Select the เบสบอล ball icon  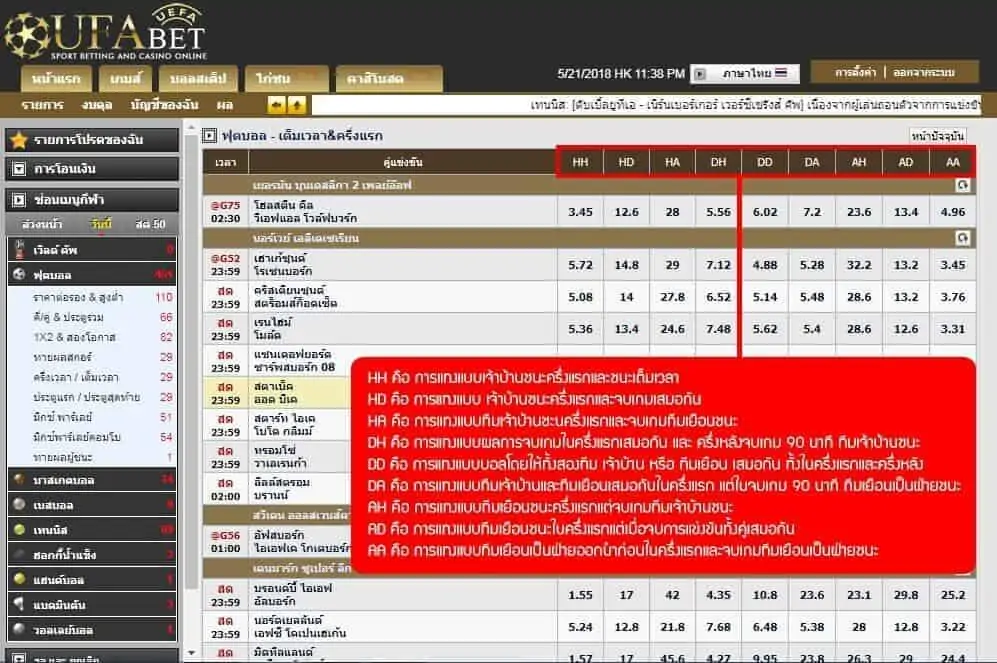[20, 505]
